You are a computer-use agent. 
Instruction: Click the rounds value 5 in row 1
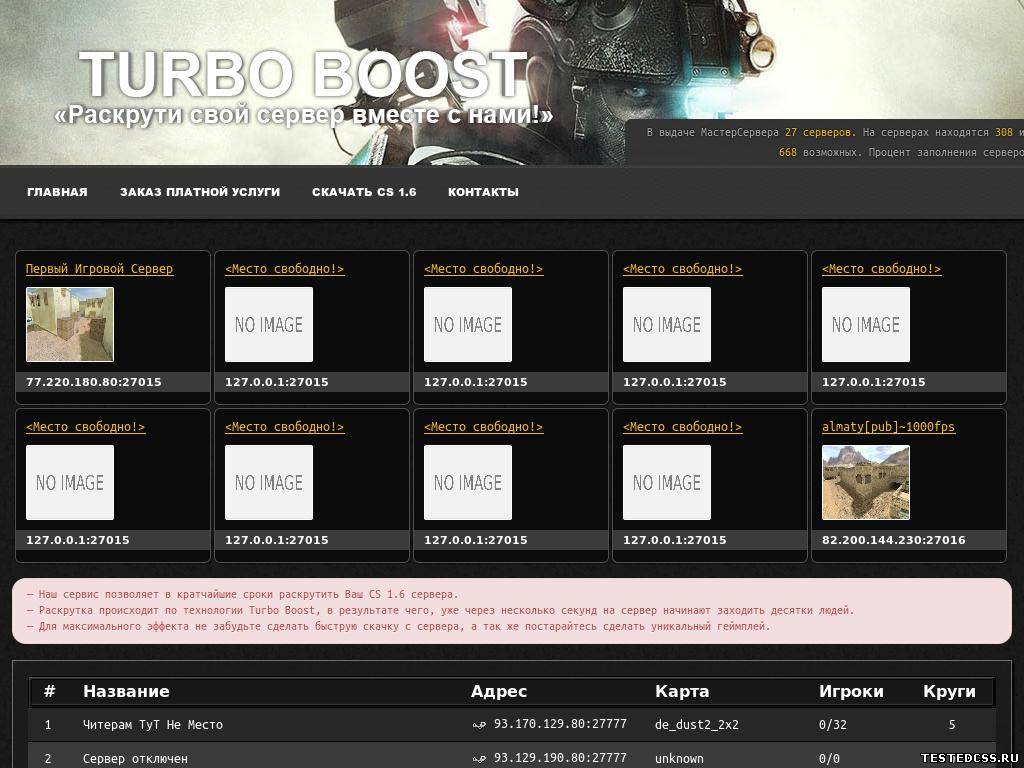tap(952, 725)
